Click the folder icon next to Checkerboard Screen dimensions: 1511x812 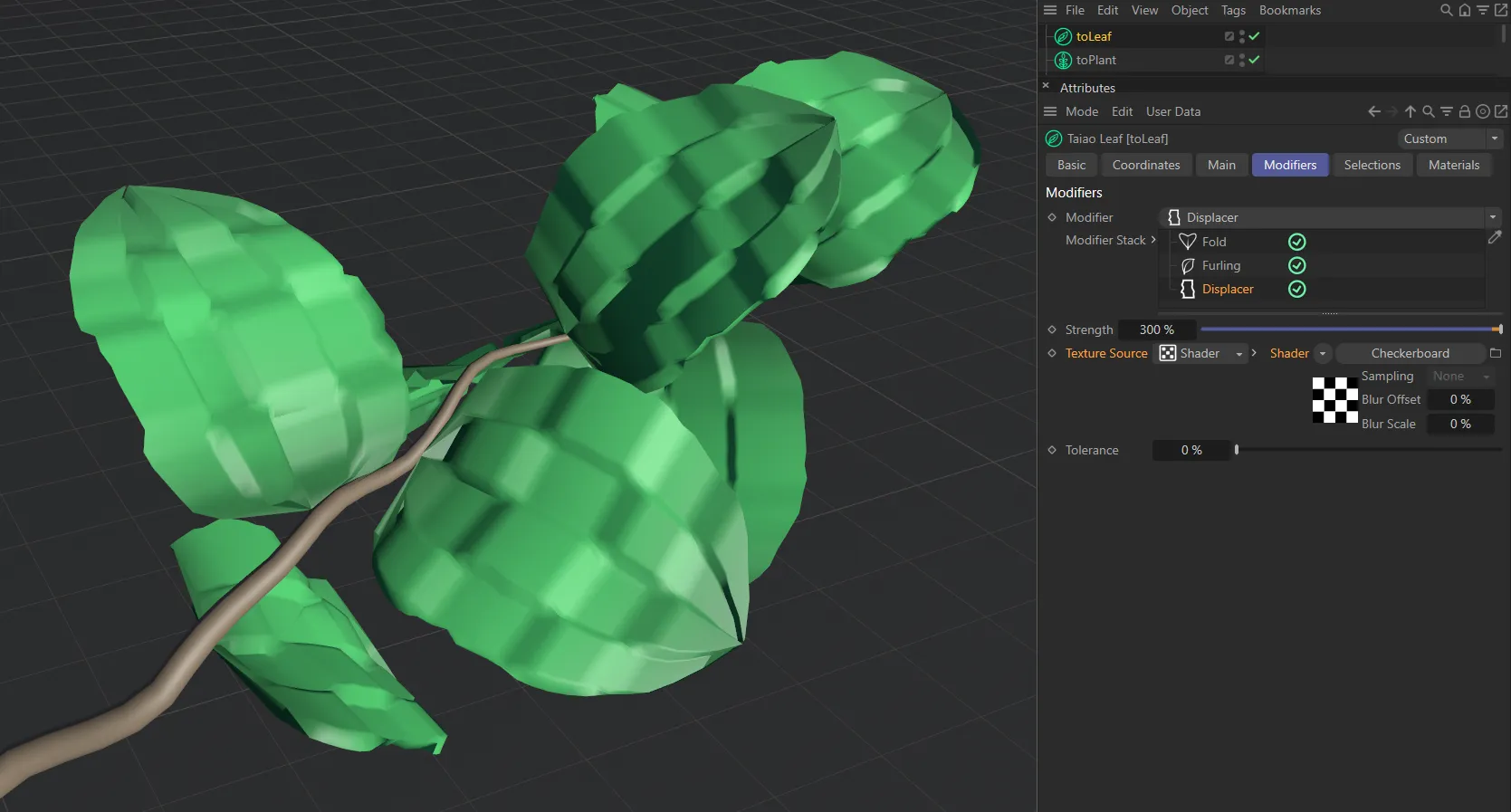point(1496,353)
